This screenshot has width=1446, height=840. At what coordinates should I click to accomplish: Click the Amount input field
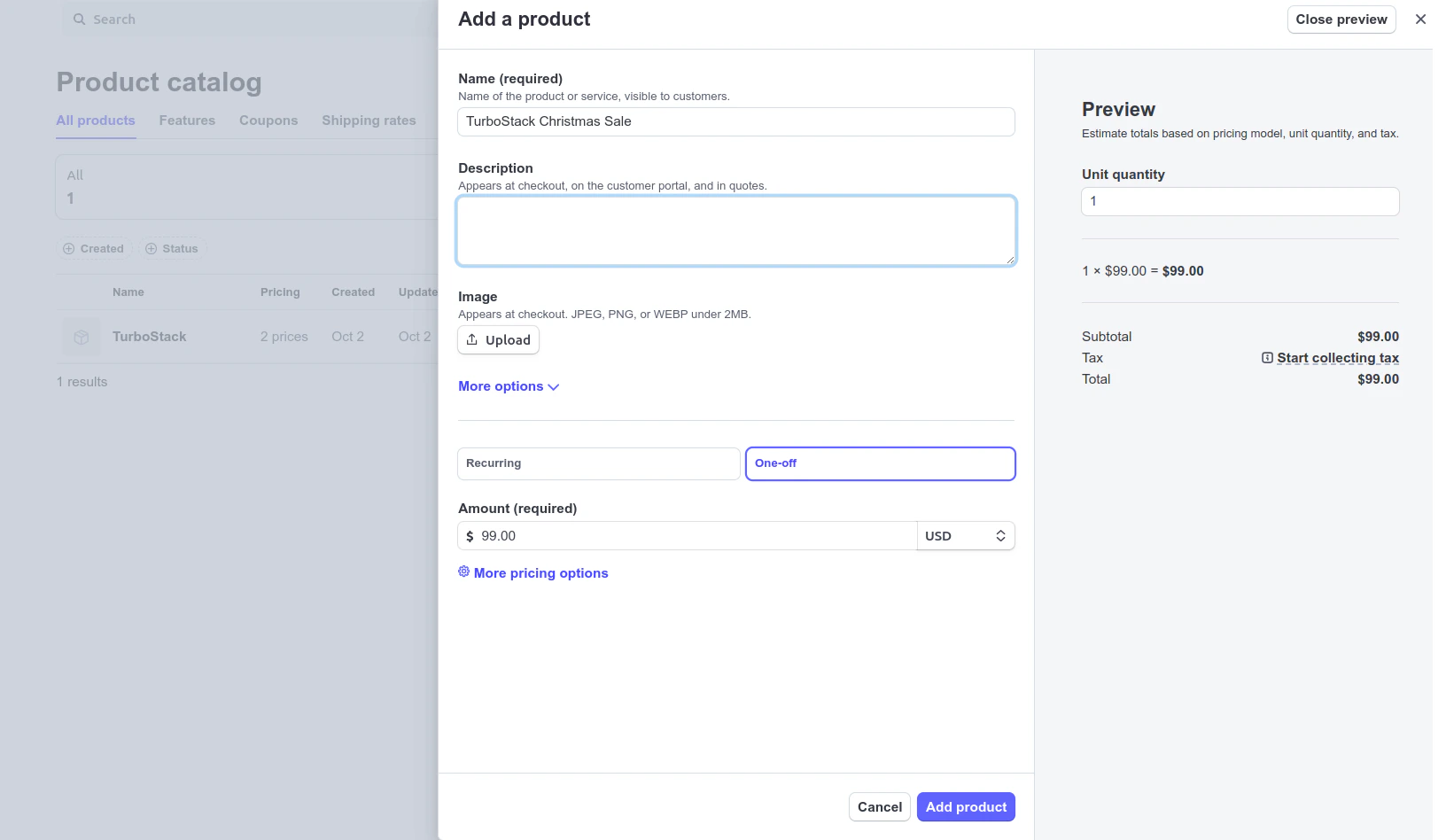click(x=688, y=536)
